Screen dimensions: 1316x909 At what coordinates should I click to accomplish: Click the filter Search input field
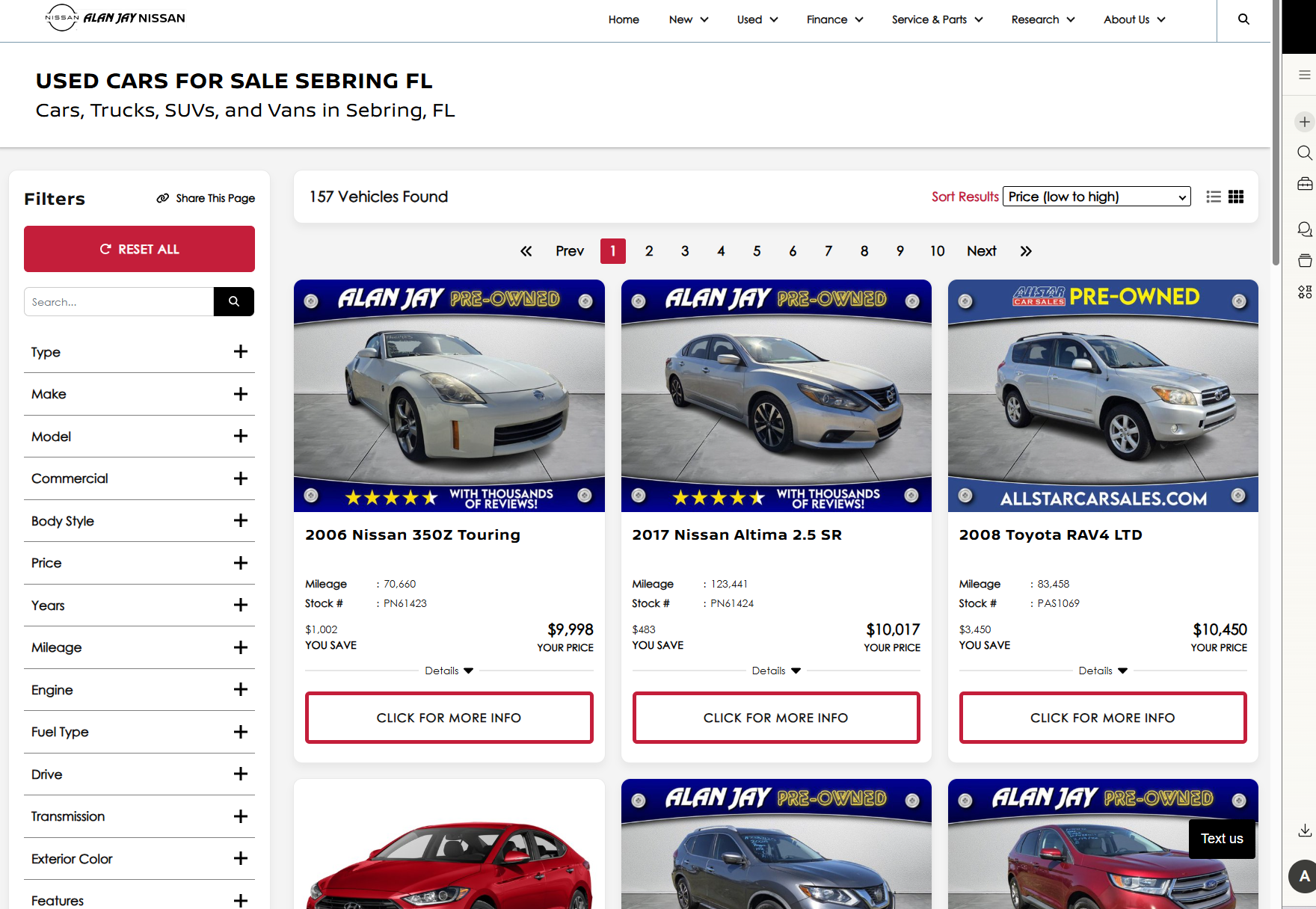119,301
